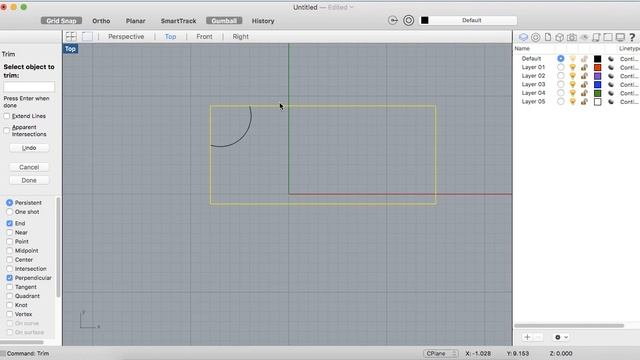Screen dimensions: 640x360
Task: Toggle the lightbulb for Layer 01
Action: click(x=573, y=67)
